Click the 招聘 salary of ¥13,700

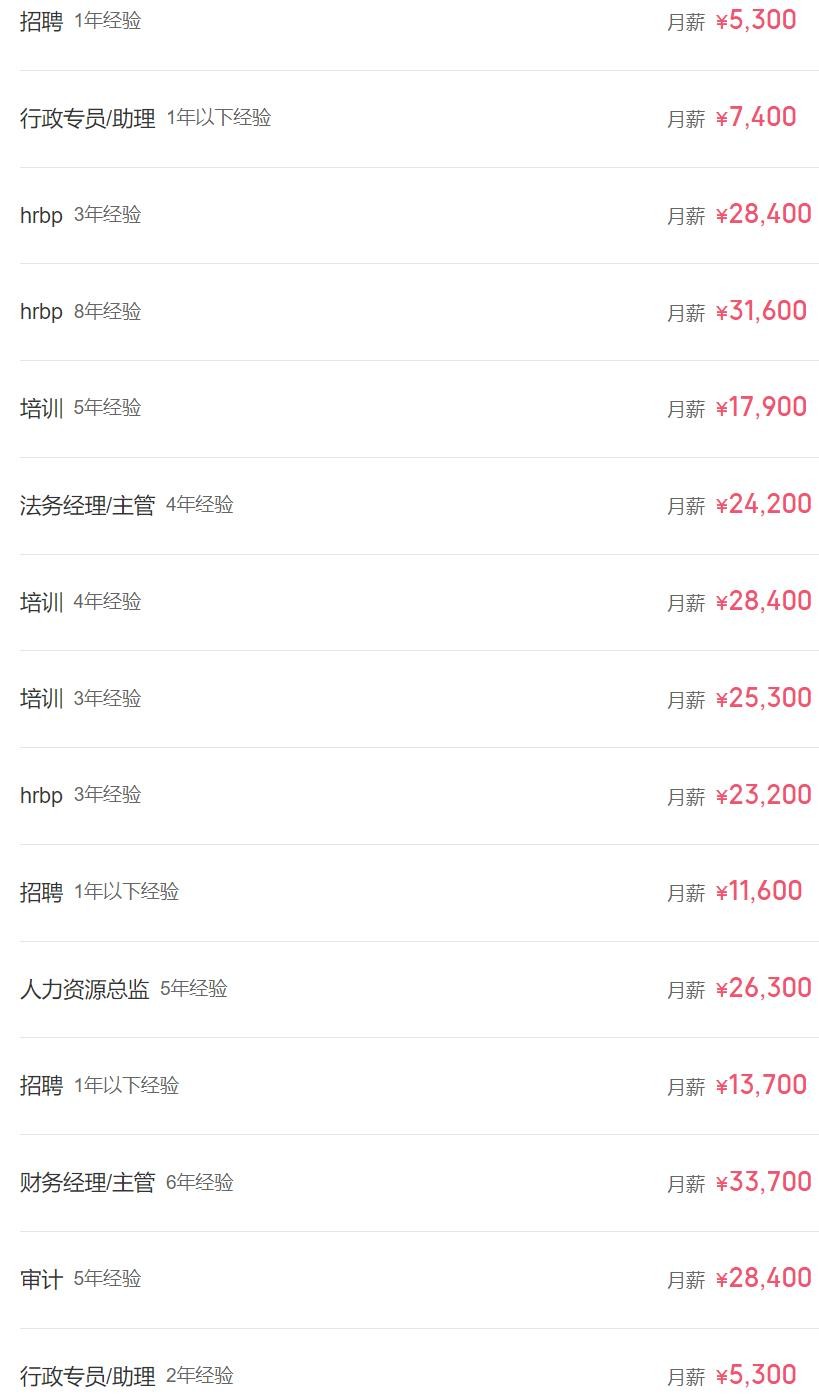[761, 1086]
